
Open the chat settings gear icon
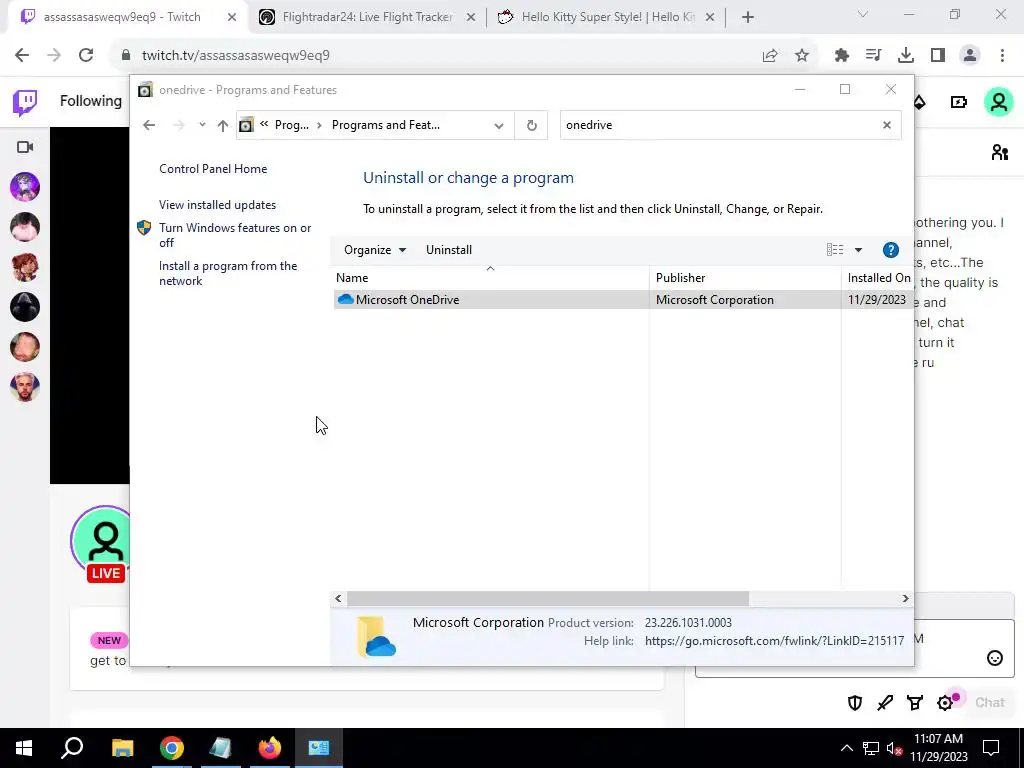click(x=945, y=703)
